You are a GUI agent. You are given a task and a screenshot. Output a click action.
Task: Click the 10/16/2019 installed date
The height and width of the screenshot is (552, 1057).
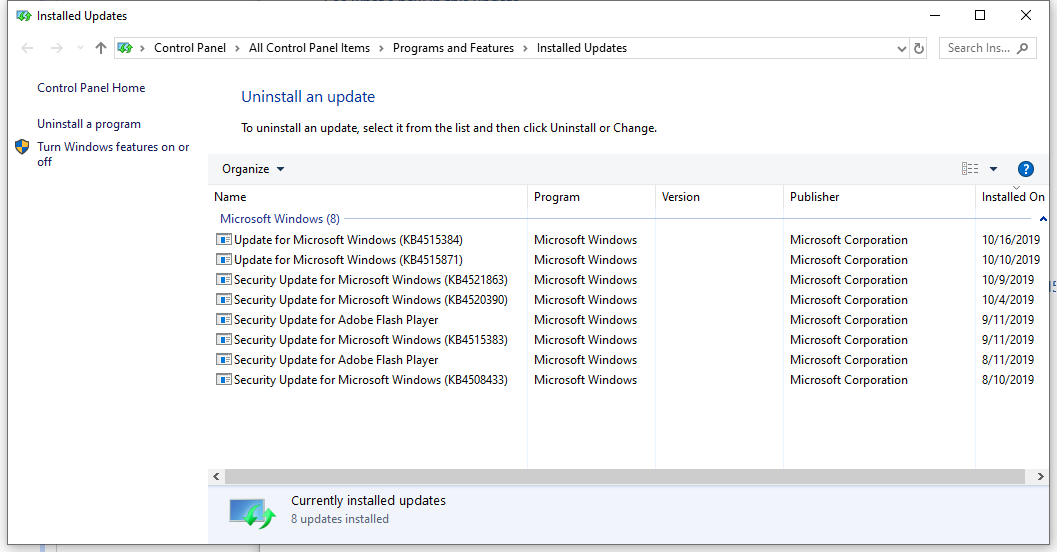(1010, 240)
